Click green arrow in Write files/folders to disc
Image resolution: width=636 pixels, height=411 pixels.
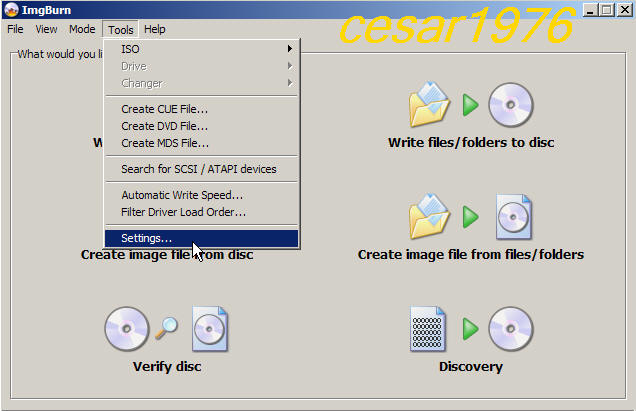pos(471,105)
